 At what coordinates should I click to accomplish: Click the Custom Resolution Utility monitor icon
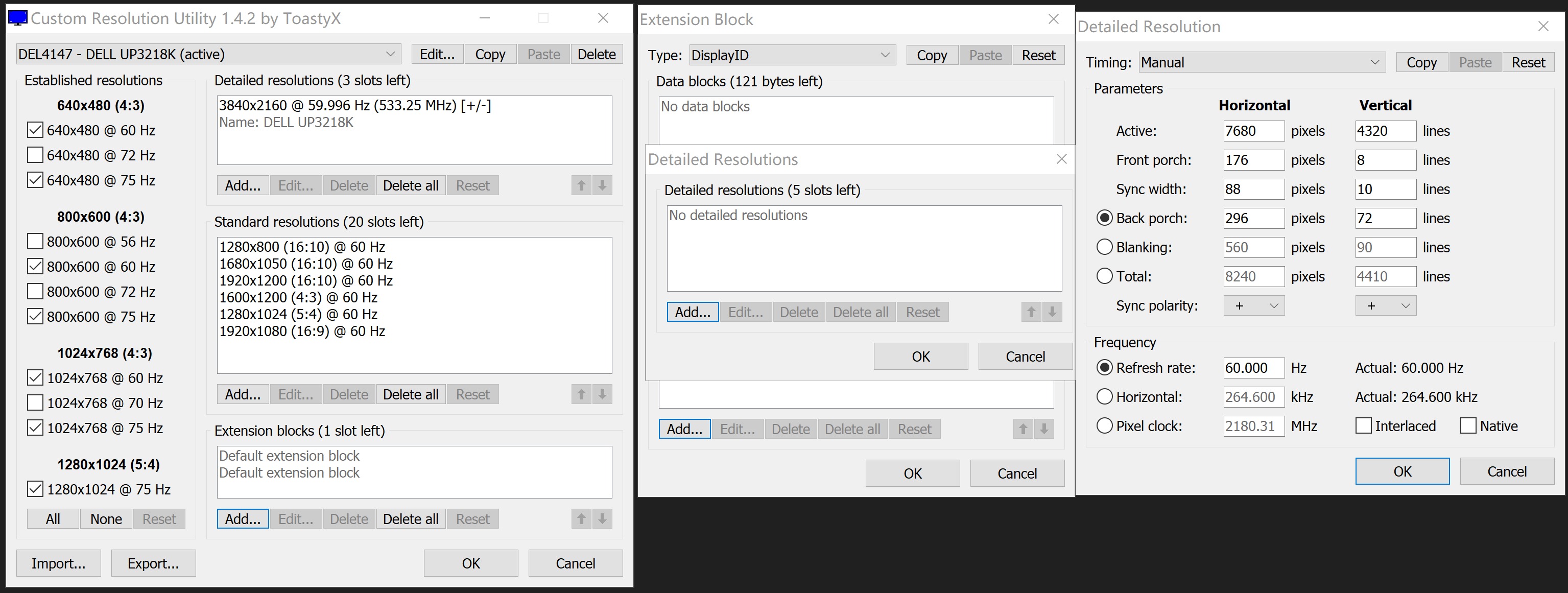tap(18, 18)
